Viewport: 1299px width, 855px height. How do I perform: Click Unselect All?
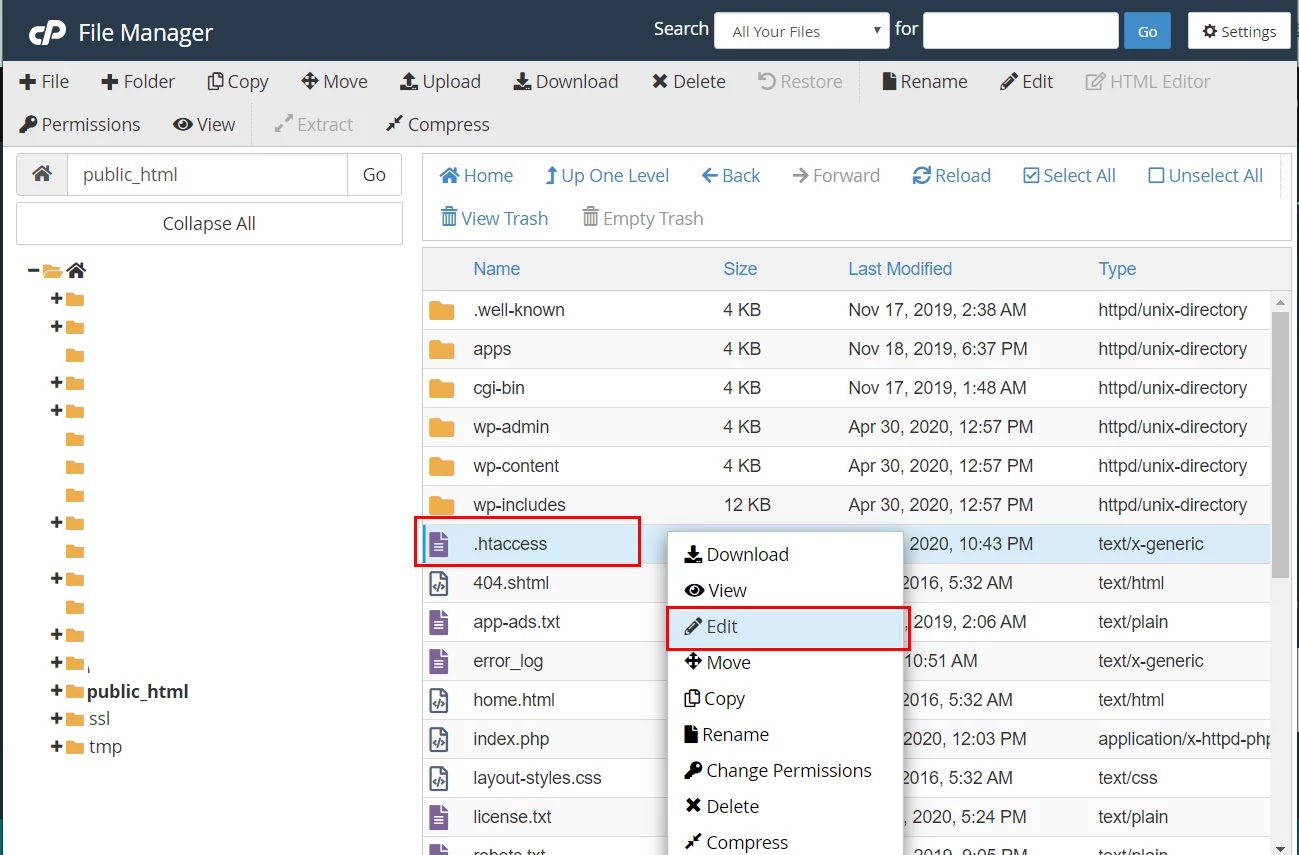tap(1205, 176)
